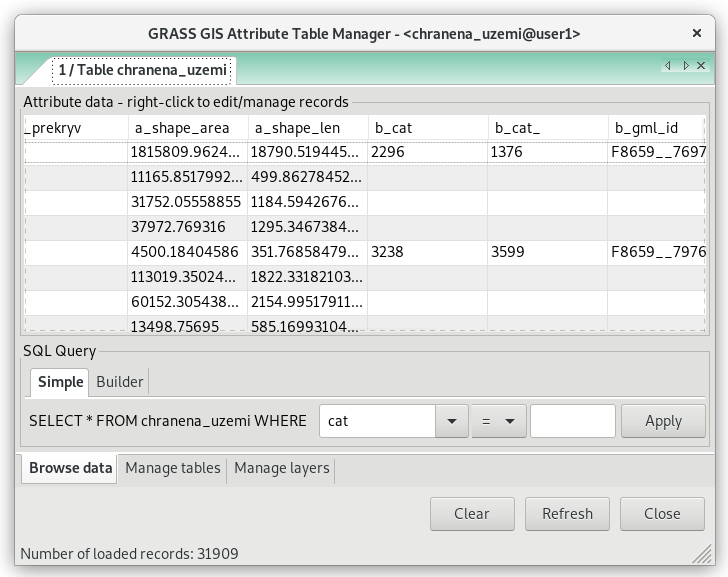
Task: Click the window resize grip icon
Action: coord(702,553)
